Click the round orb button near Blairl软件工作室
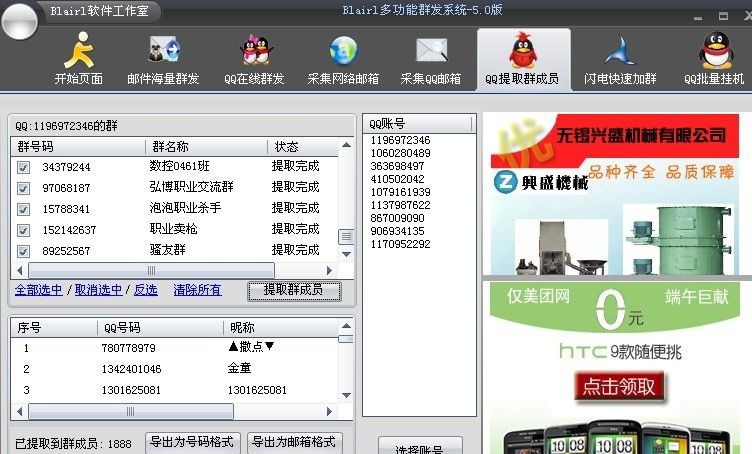This screenshot has width=752, height=454. pyautogui.click(x=19, y=21)
